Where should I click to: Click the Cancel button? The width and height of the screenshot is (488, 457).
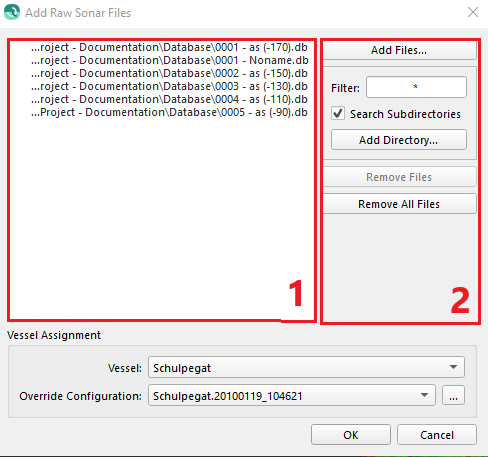point(437,434)
